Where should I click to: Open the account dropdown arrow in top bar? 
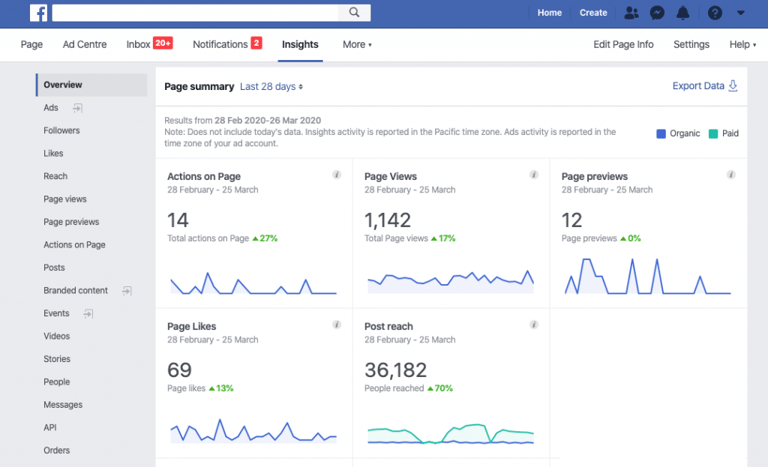pyautogui.click(x=741, y=13)
